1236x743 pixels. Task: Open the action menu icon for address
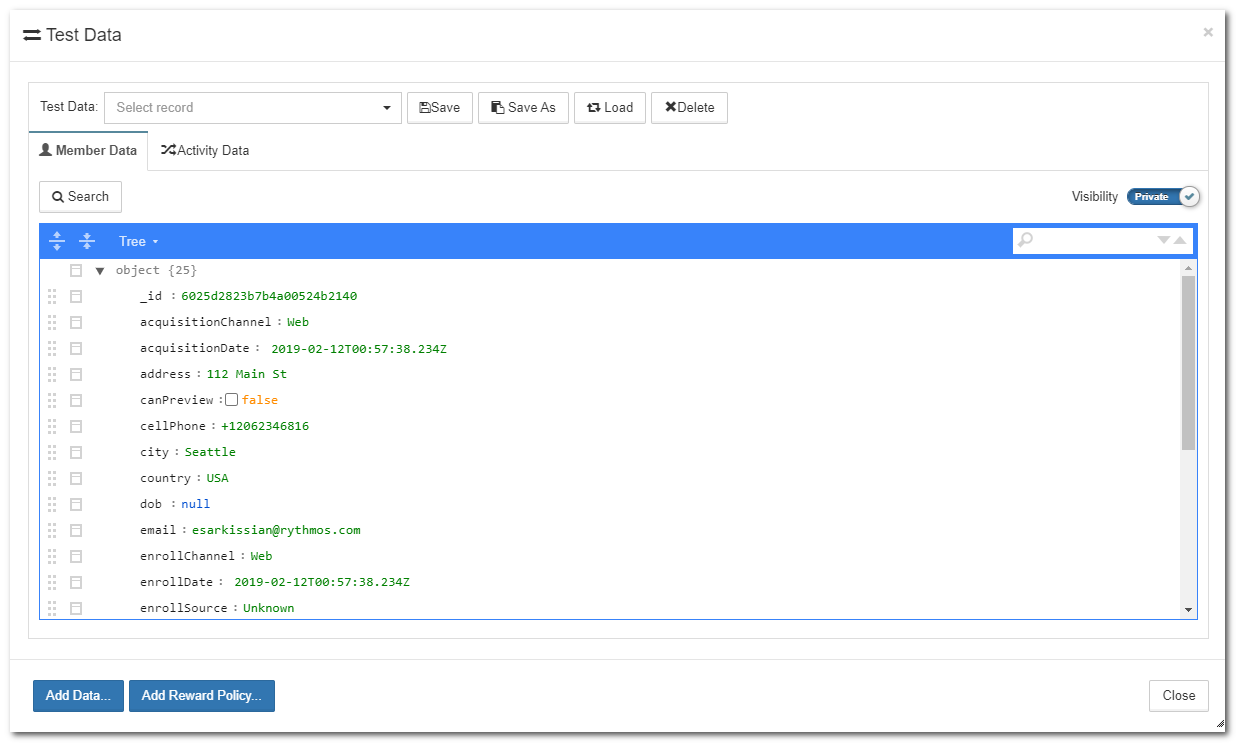tap(76, 374)
